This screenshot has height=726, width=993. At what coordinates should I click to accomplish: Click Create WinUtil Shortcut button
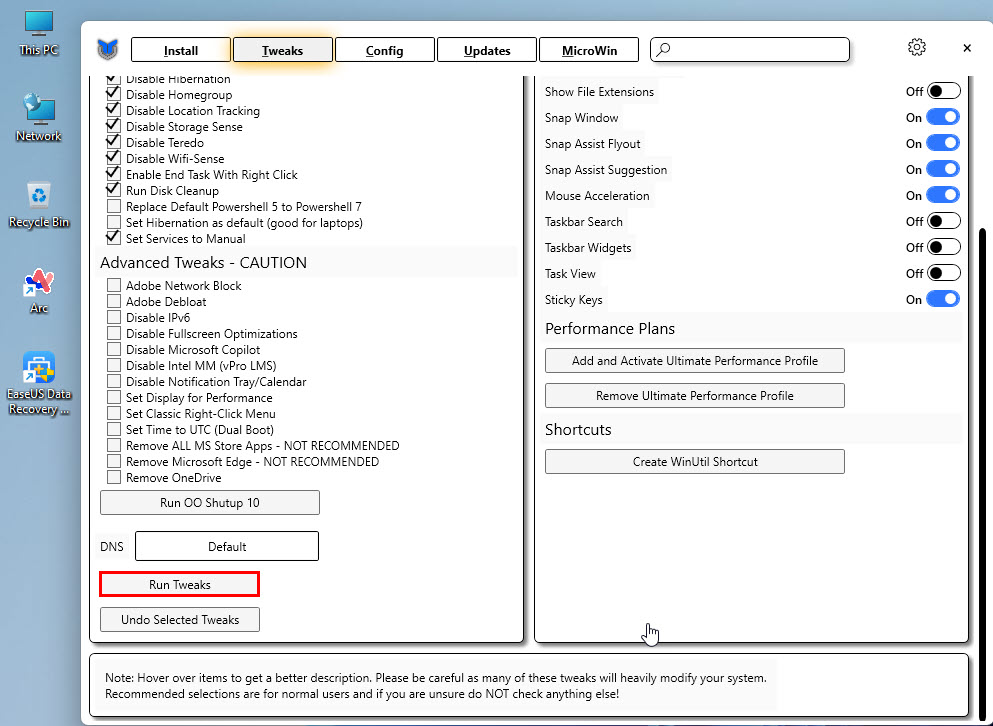point(695,461)
